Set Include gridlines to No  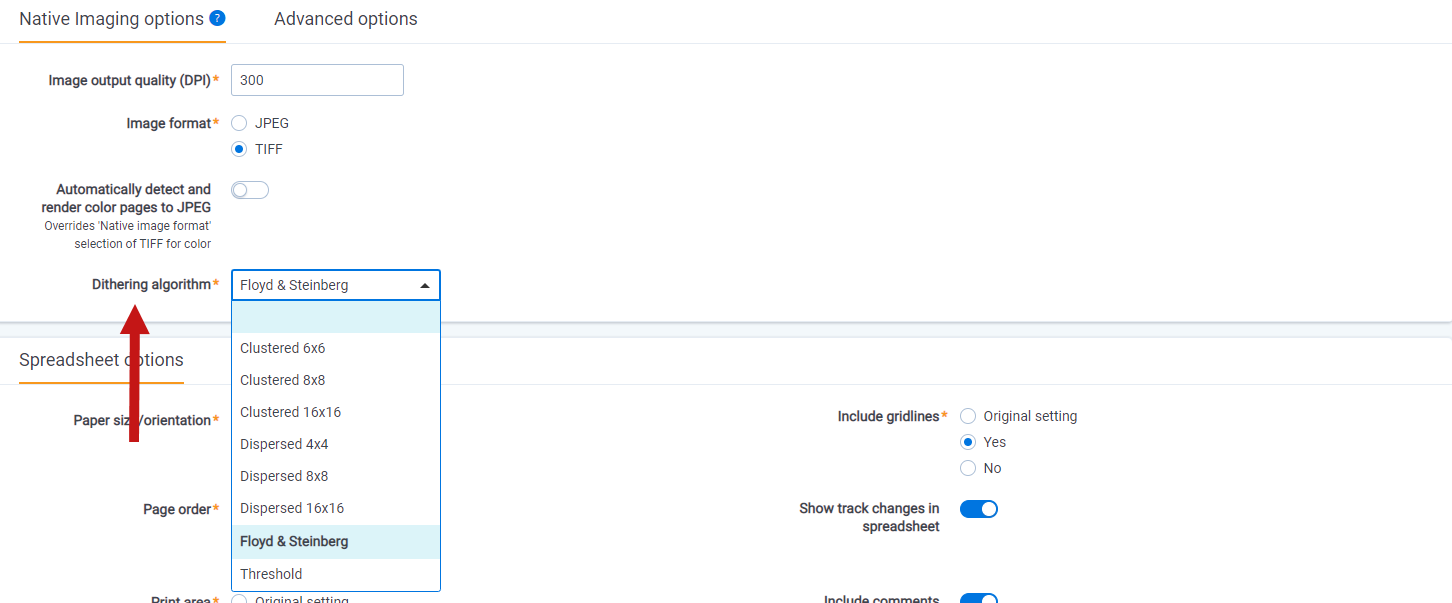[x=968, y=468]
